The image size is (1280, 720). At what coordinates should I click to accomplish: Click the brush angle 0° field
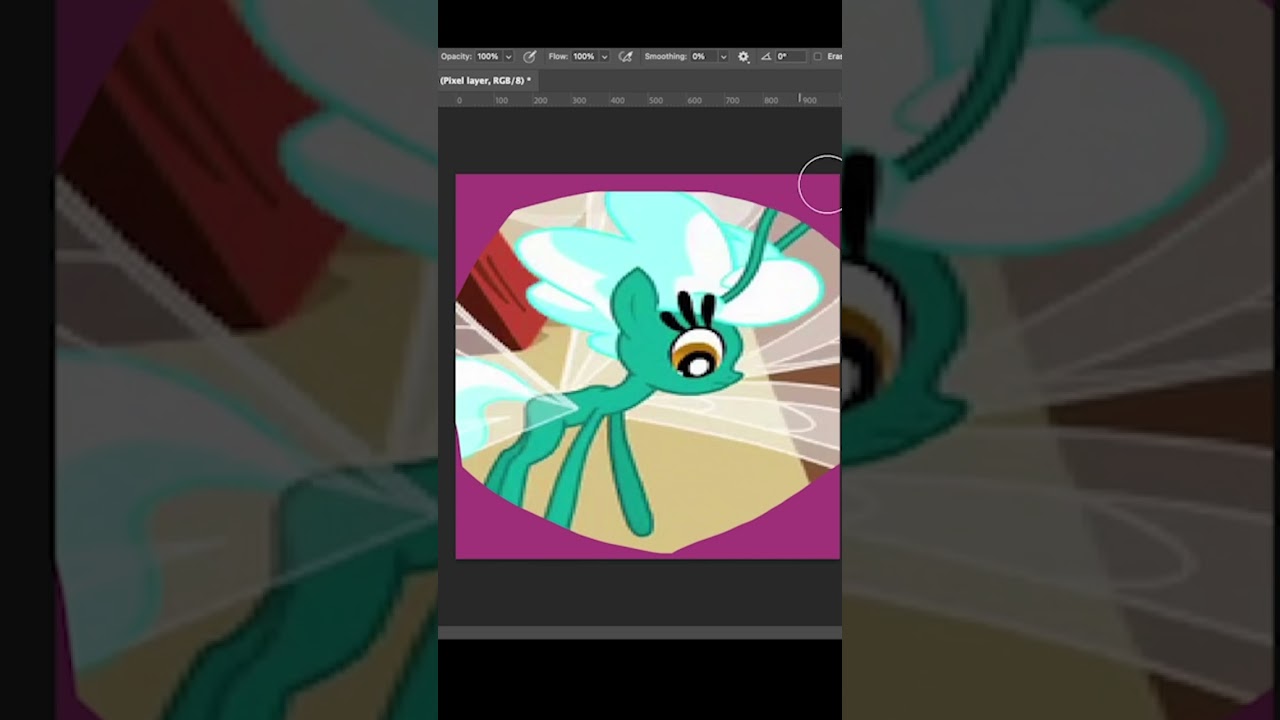pyautogui.click(x=790, y=57)
